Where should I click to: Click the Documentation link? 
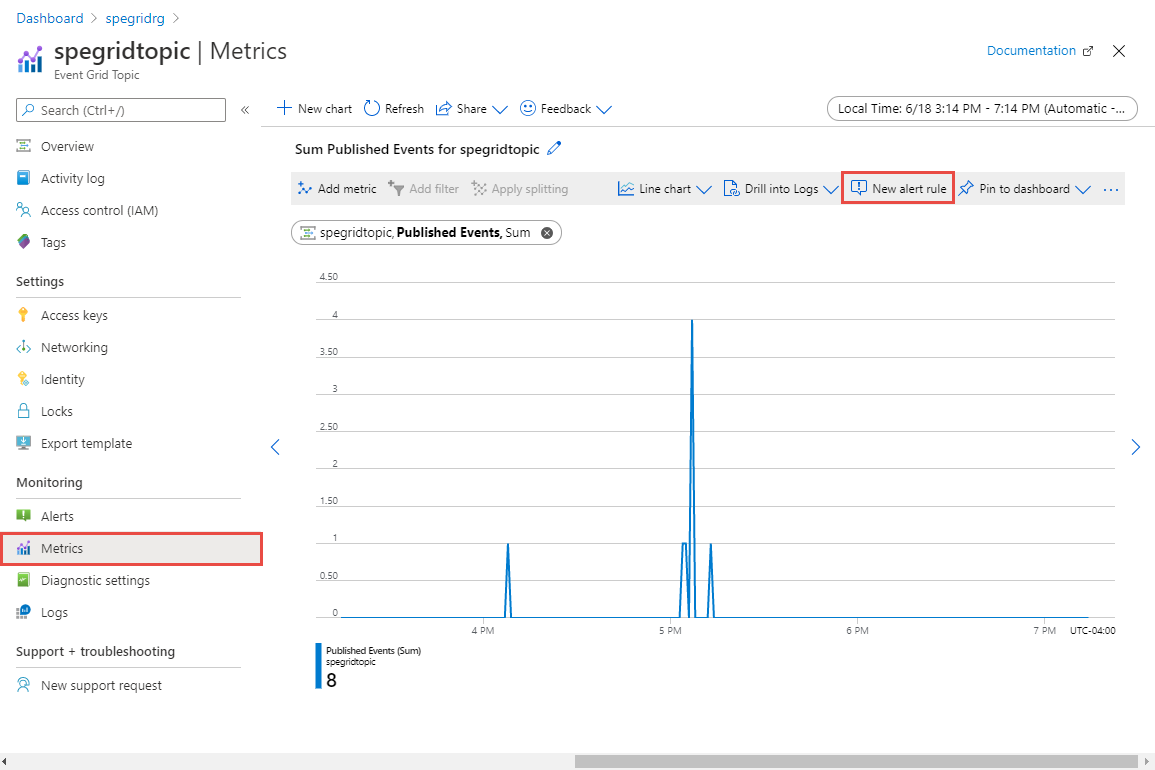1031,50
